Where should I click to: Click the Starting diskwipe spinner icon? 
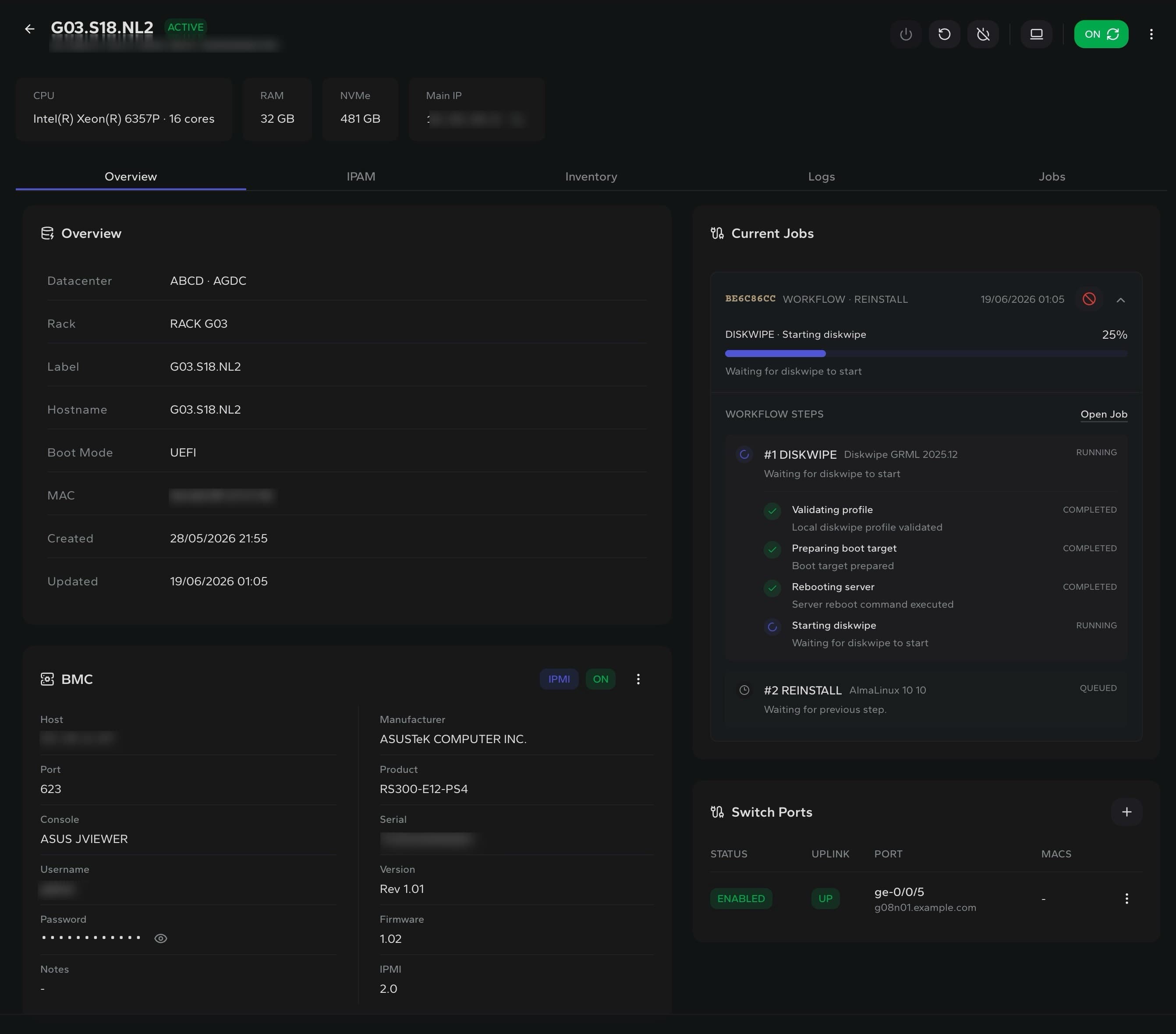(772, 627)
